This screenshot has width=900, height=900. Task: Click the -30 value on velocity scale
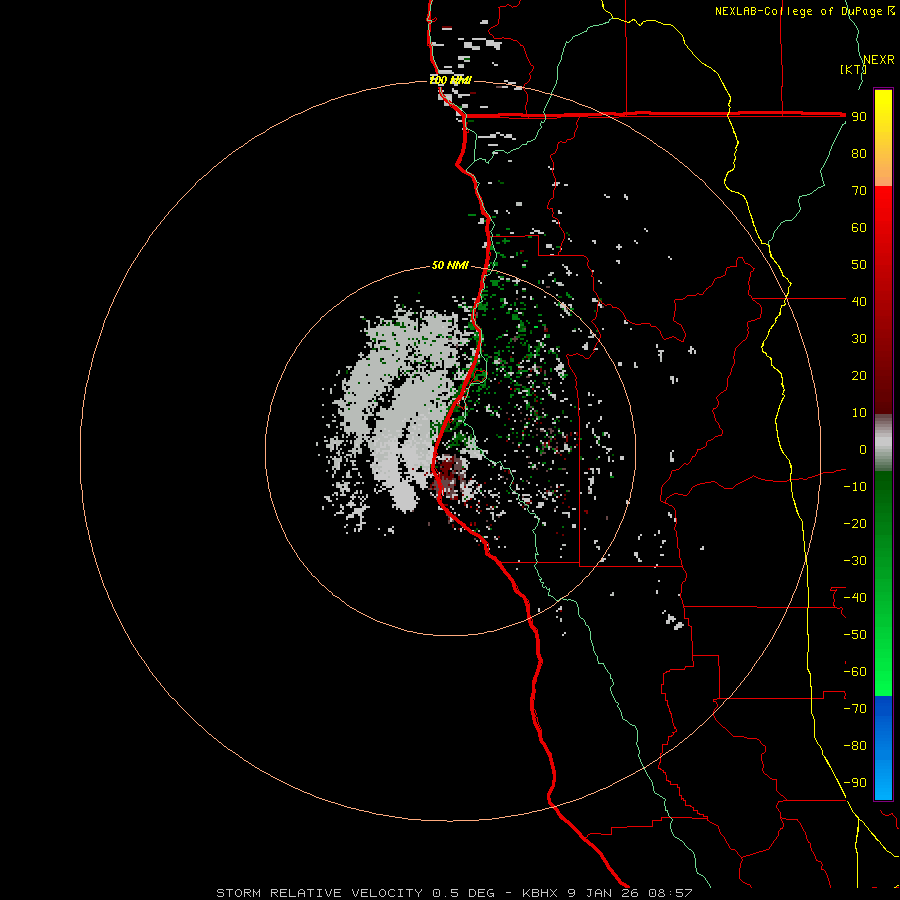[x=855, y=561]
